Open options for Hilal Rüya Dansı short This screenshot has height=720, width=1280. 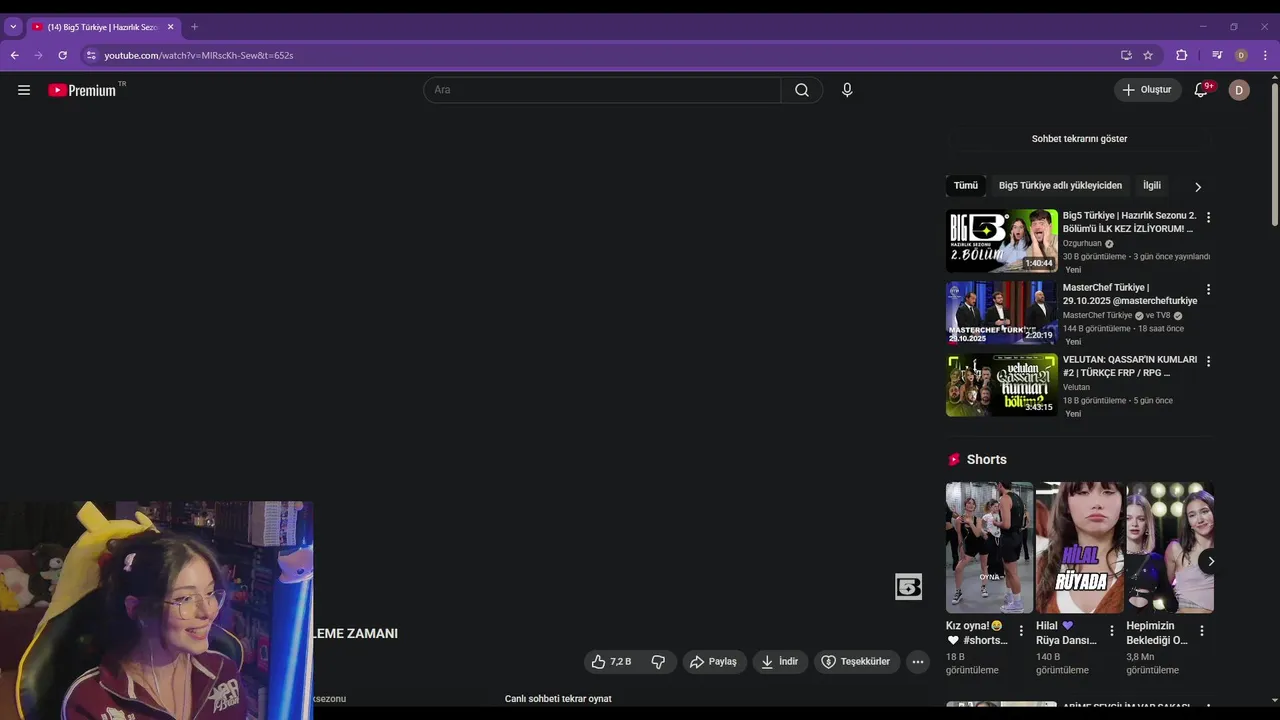coord(1111,631)
